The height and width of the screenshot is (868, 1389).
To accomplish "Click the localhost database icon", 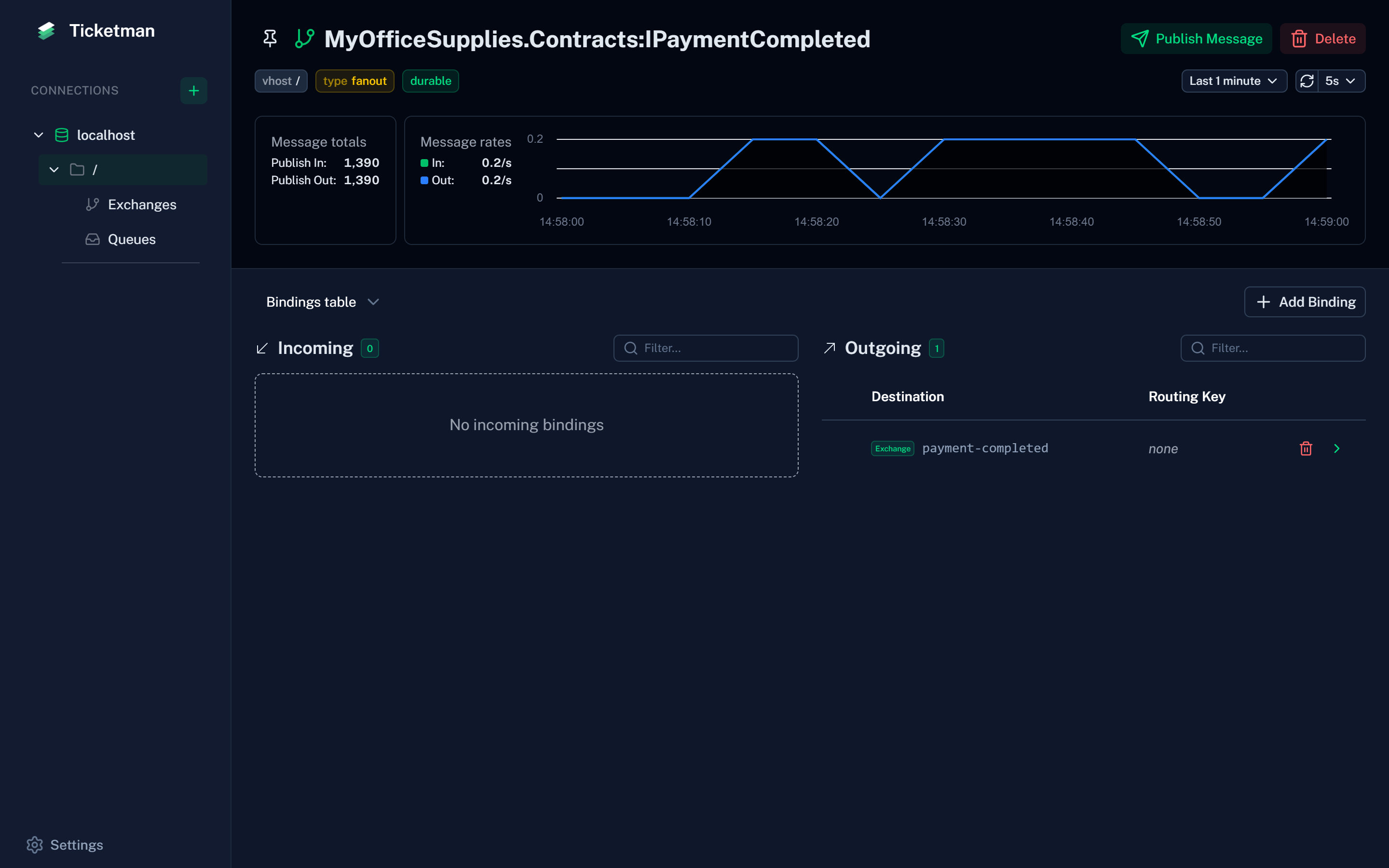I will click(61, 135).
